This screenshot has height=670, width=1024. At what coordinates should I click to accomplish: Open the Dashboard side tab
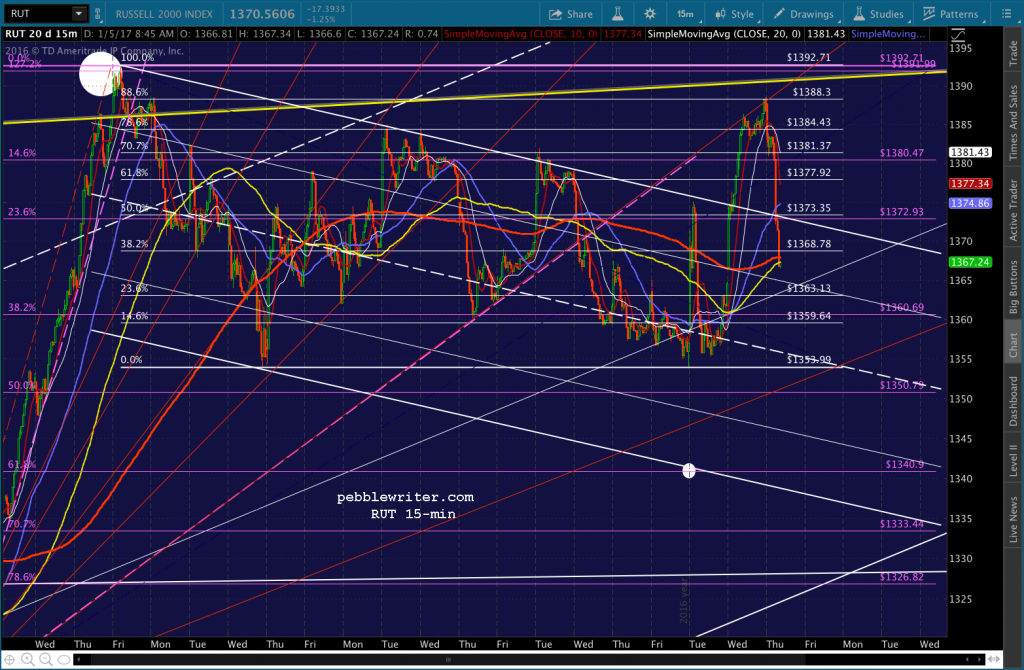pyautogui.click(x=1013, y=402)
